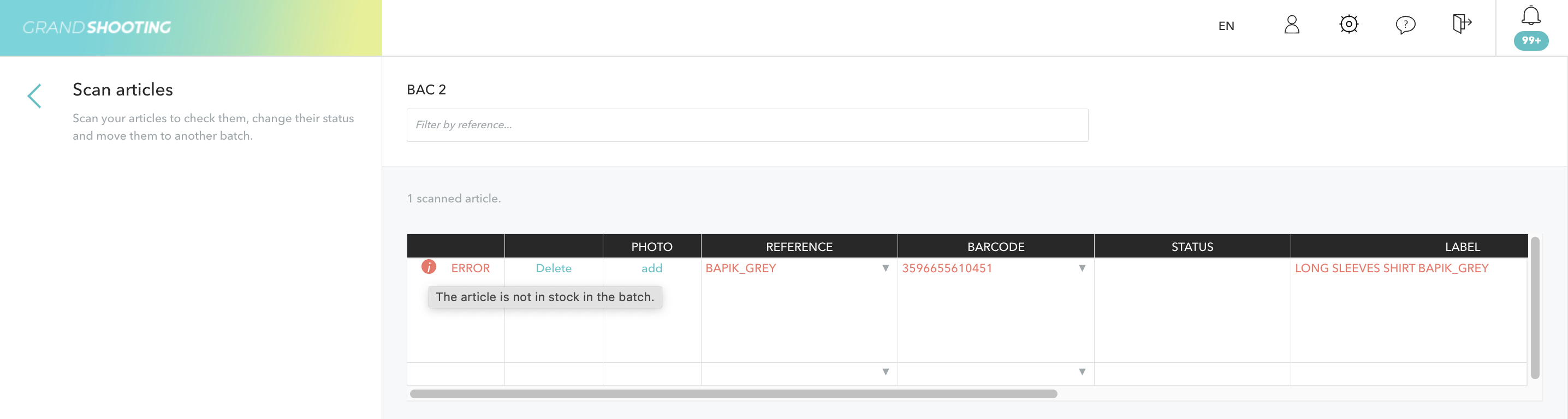Click the REFERENCE column header
1568x419 pixels.
tap(799, 247)
